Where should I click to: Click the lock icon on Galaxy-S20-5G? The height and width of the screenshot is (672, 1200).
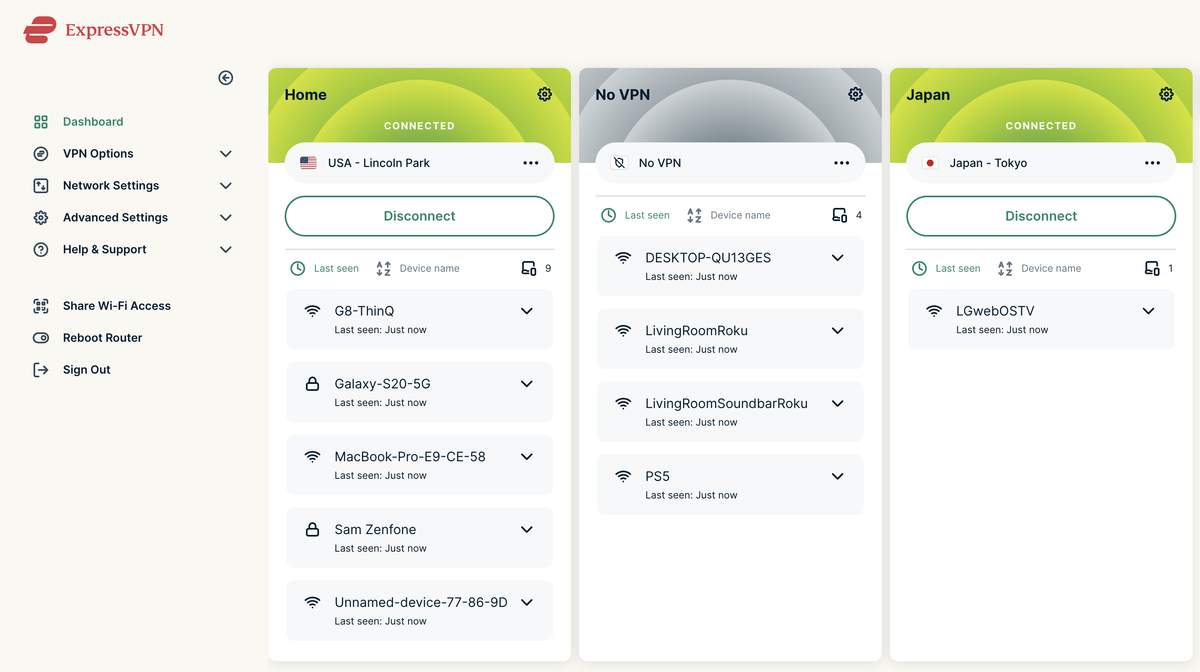pyautogui.click(x=312, y=384)
